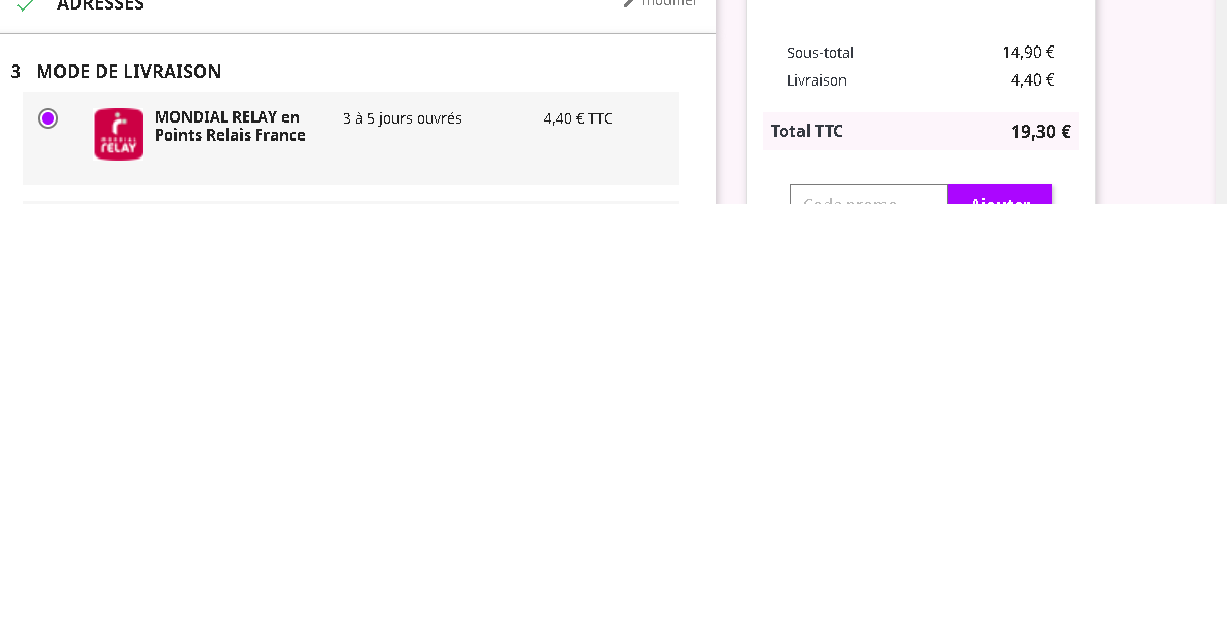Click the pencil edit icon for Adresses
Screen dimensions: 1227x620
(629, 3)
